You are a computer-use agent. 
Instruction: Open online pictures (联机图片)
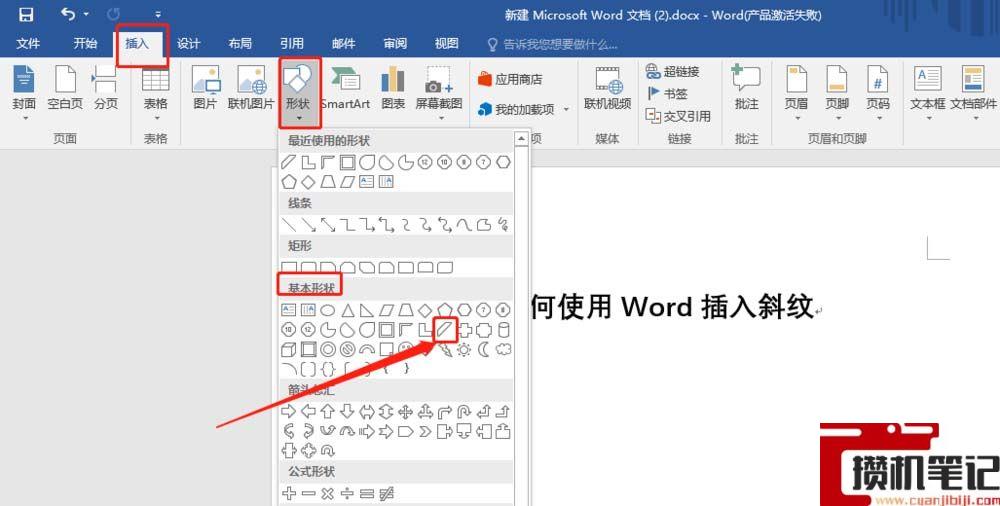251,88
